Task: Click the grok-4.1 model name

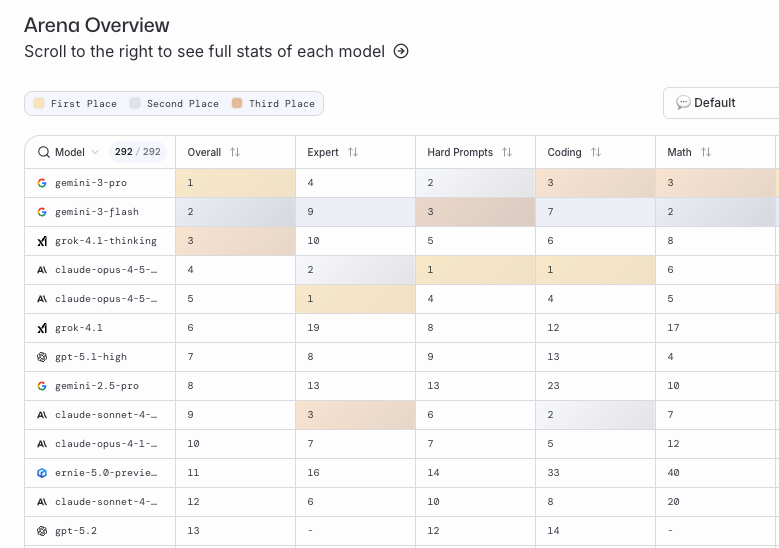Action: click(x=79, y=328)
